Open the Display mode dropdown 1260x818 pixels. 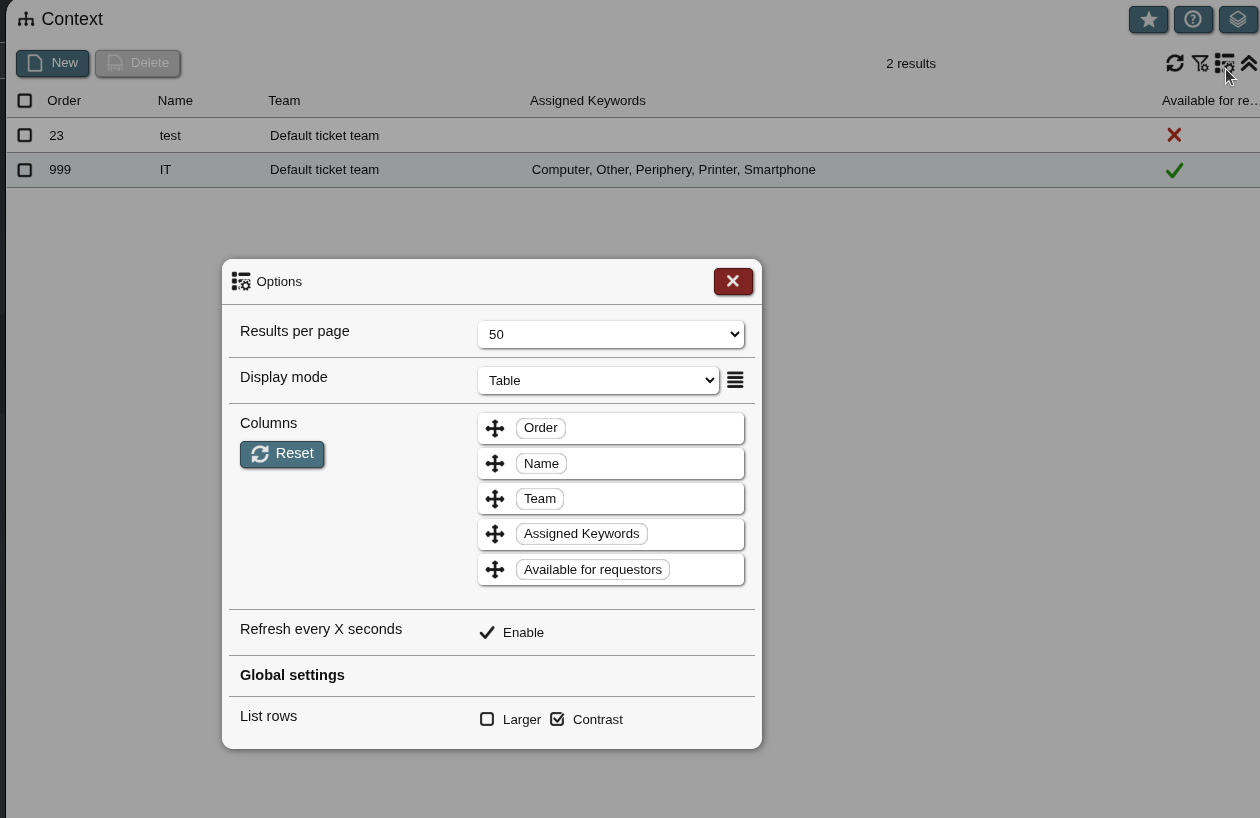(x=598, y=380)
